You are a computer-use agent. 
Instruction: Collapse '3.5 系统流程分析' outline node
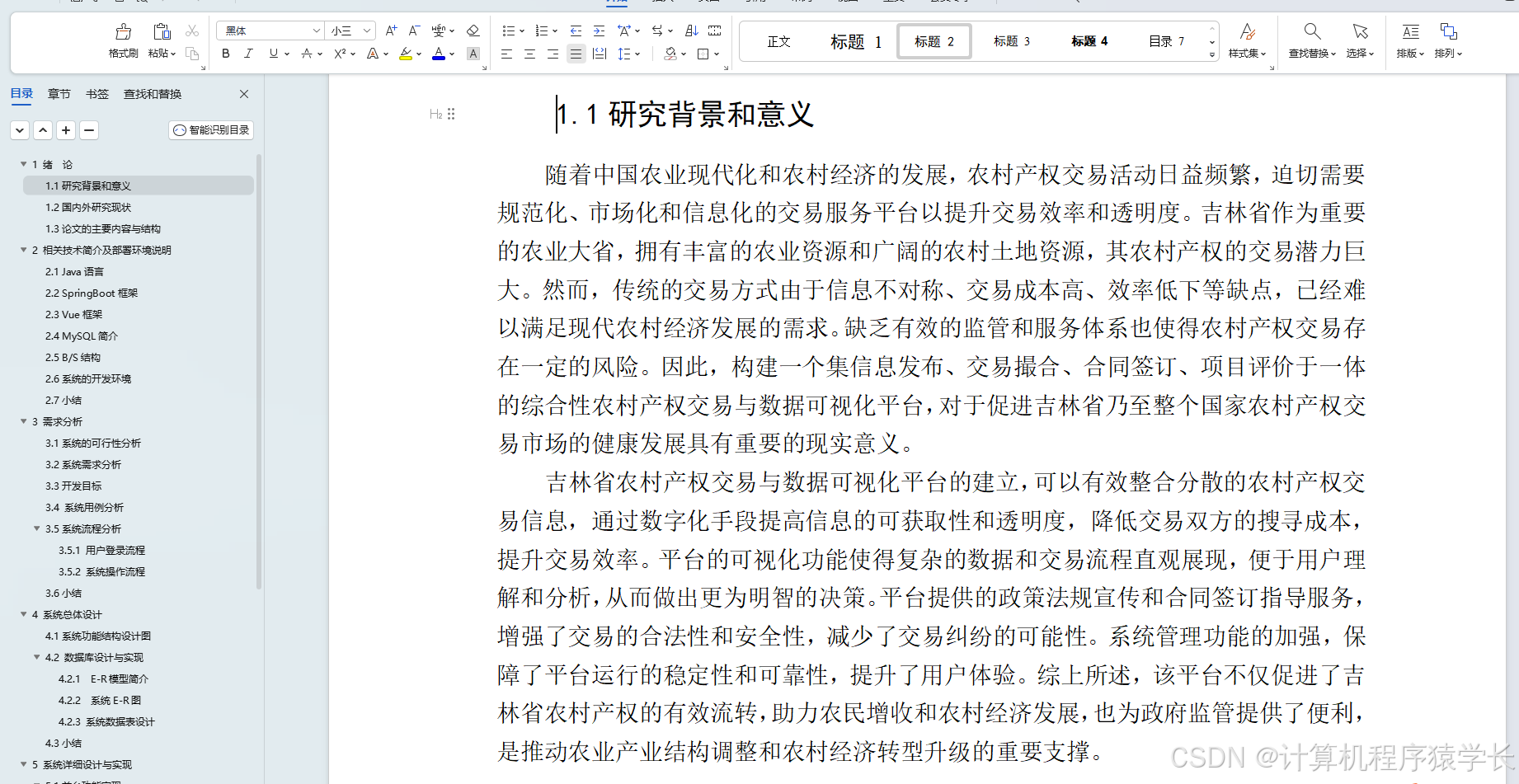click(x=36, y=528)
